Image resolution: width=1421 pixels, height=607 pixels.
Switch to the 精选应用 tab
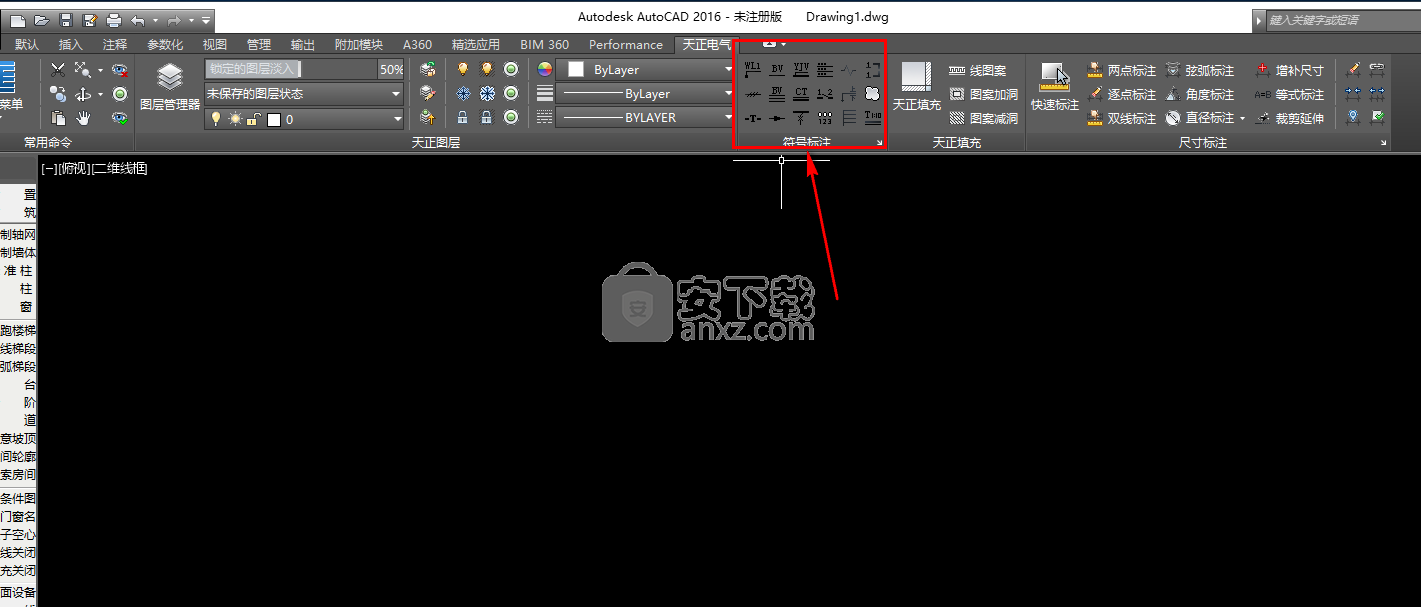476,45
